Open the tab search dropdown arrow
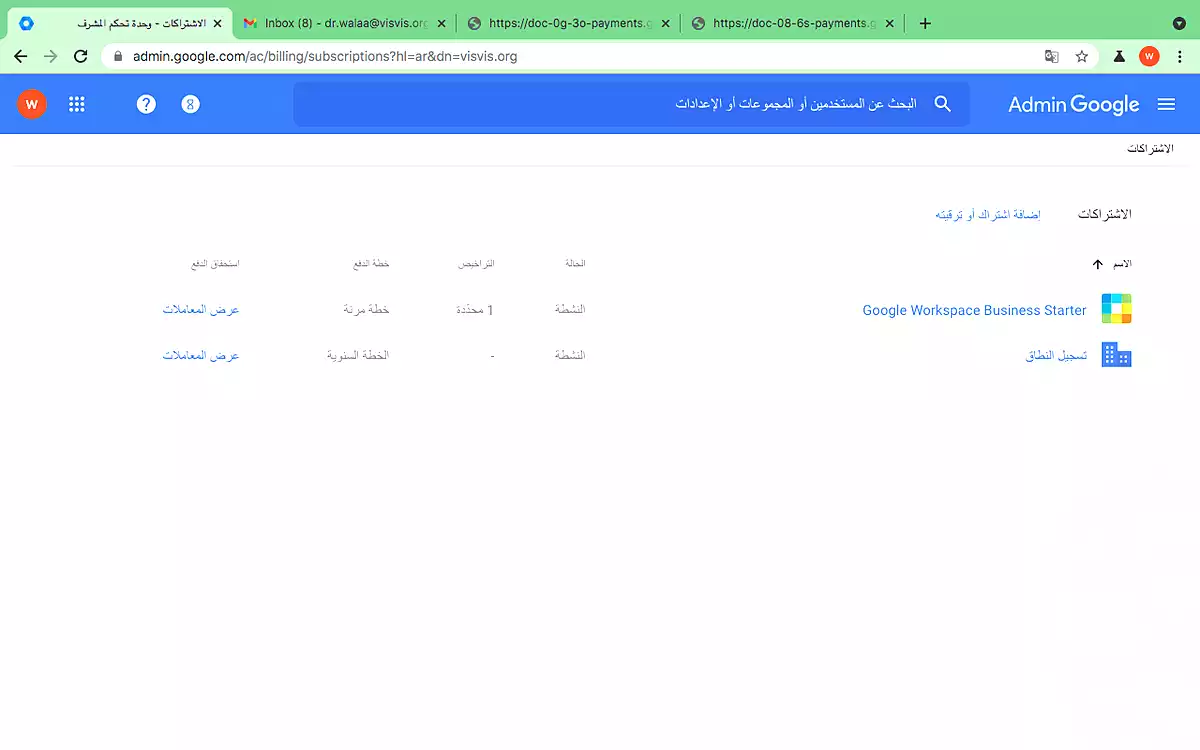Image resolution: width=1200 pixels, height=750 pixels. (x=1178, y=23)
